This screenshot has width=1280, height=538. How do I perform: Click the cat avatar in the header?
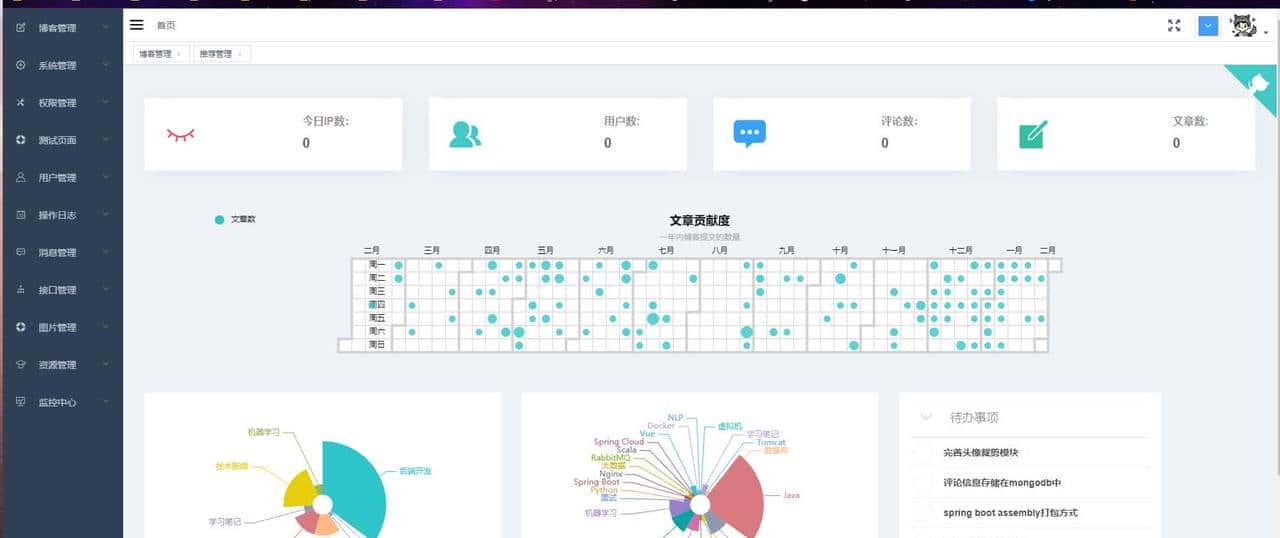pos(1243,26)
